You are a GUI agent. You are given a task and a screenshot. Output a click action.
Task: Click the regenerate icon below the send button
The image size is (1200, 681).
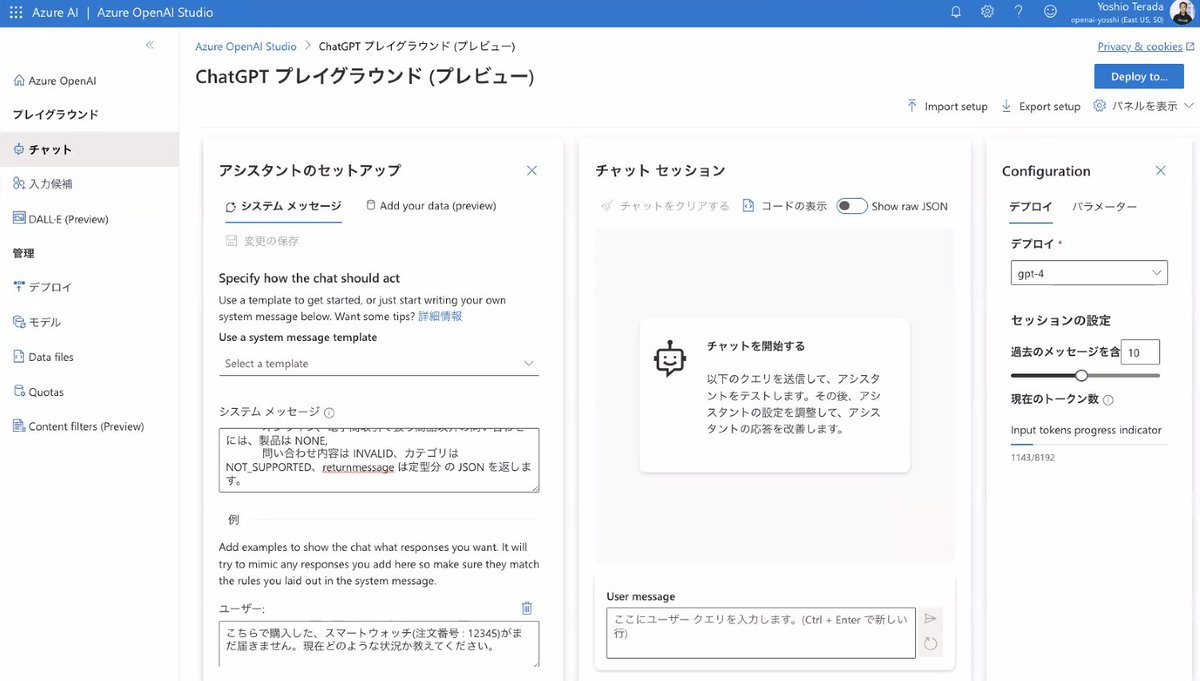tap(931, 643)
